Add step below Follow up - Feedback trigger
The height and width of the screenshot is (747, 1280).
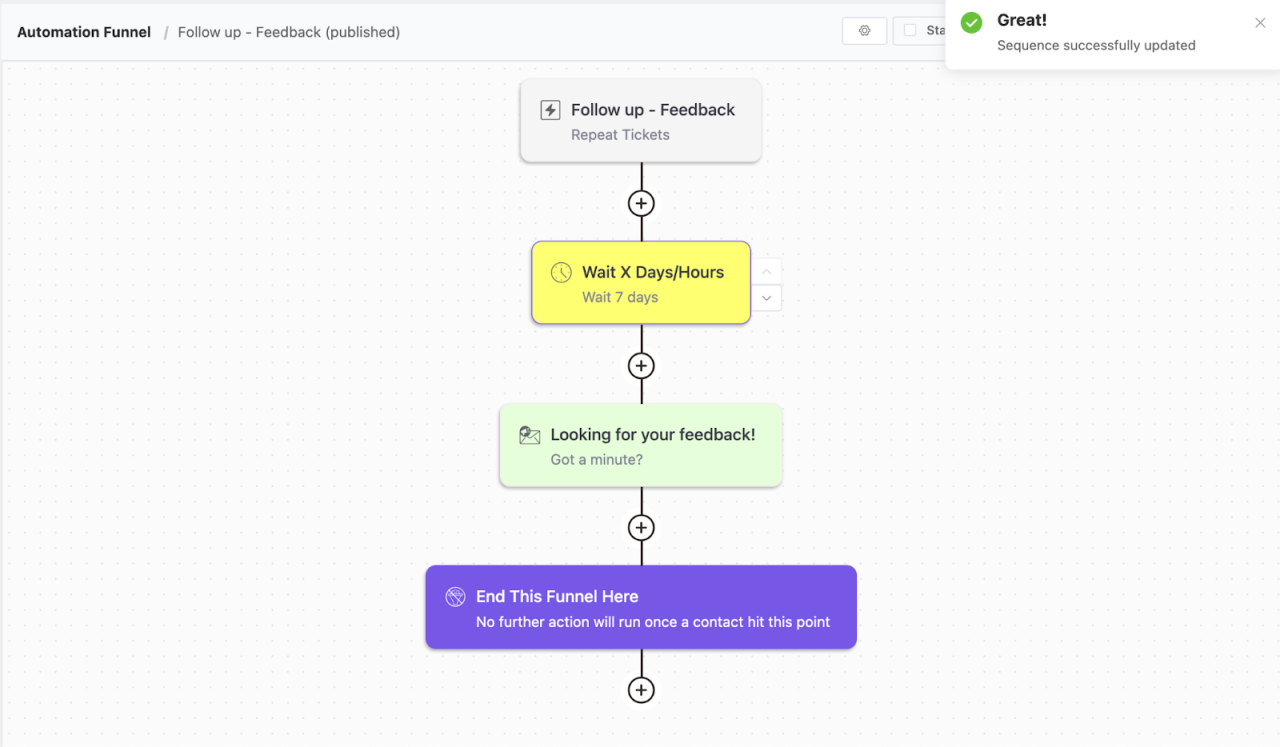641,203
